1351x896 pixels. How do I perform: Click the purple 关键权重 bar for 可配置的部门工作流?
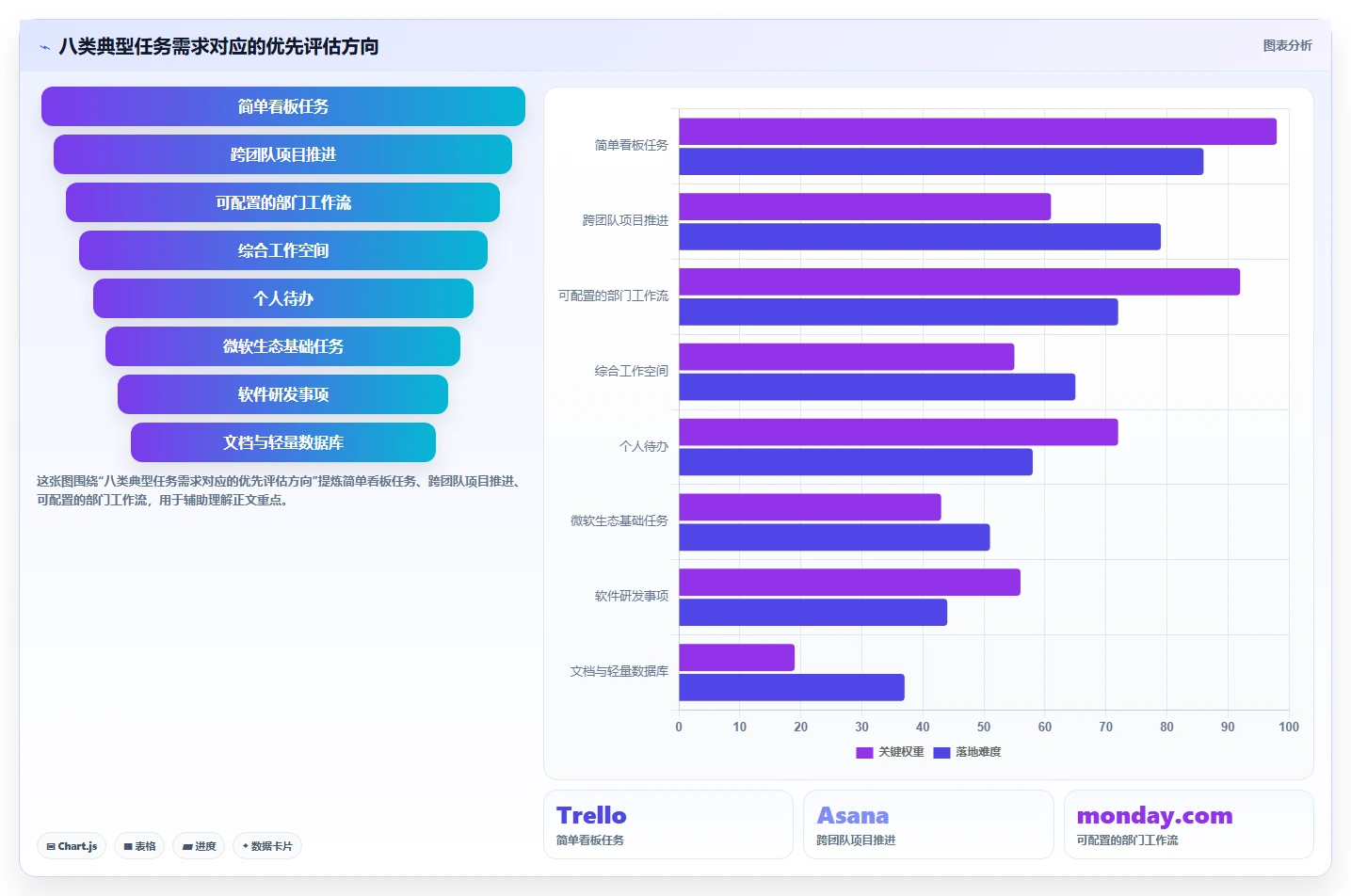pyautogui.click(x=959, y=282)
